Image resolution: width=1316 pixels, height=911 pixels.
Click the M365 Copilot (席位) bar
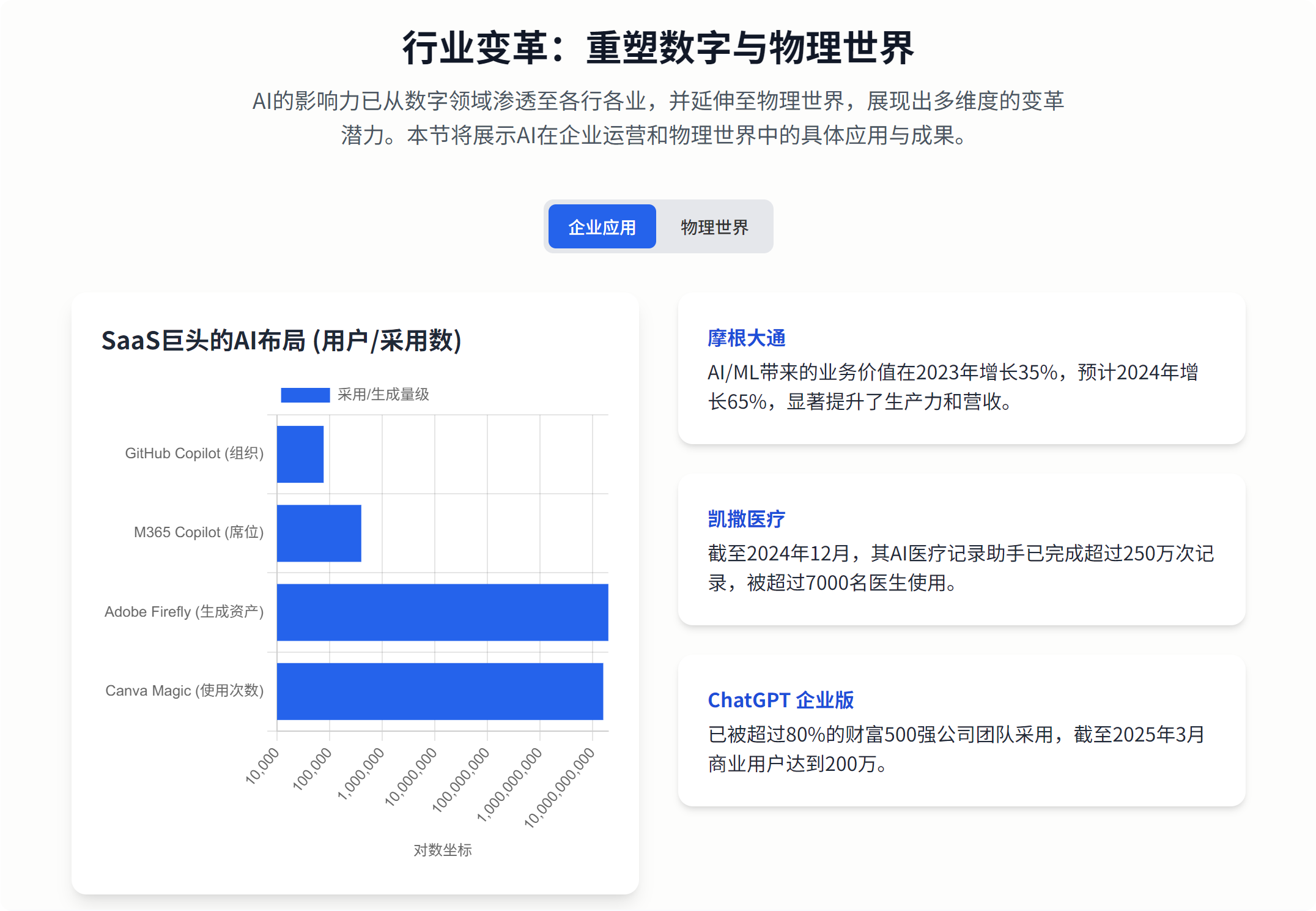[319, 533]
